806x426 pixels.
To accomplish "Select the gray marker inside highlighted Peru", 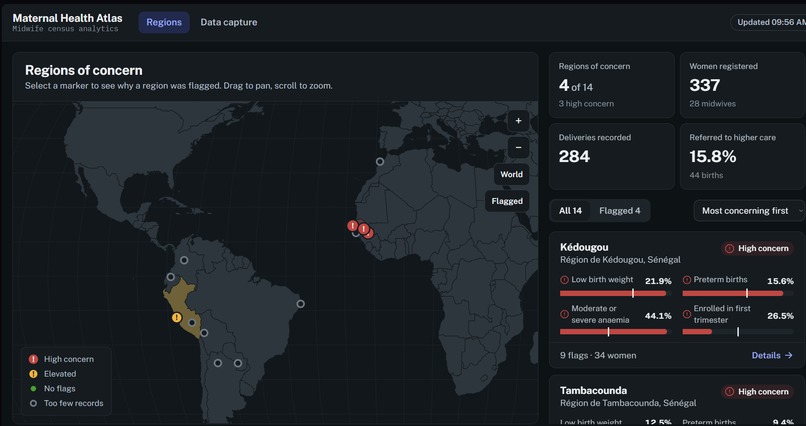I will point(192,323).
